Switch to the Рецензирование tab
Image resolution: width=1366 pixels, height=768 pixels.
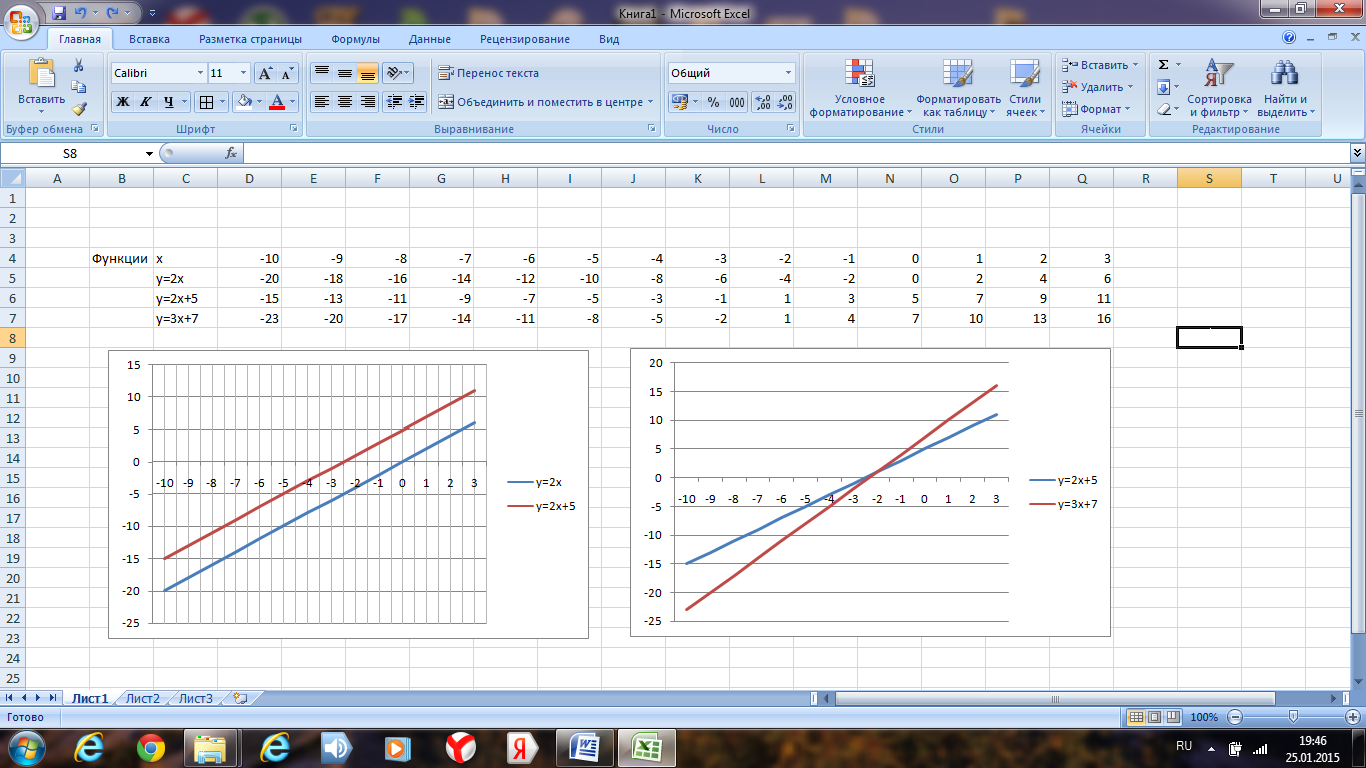point(525,39)
